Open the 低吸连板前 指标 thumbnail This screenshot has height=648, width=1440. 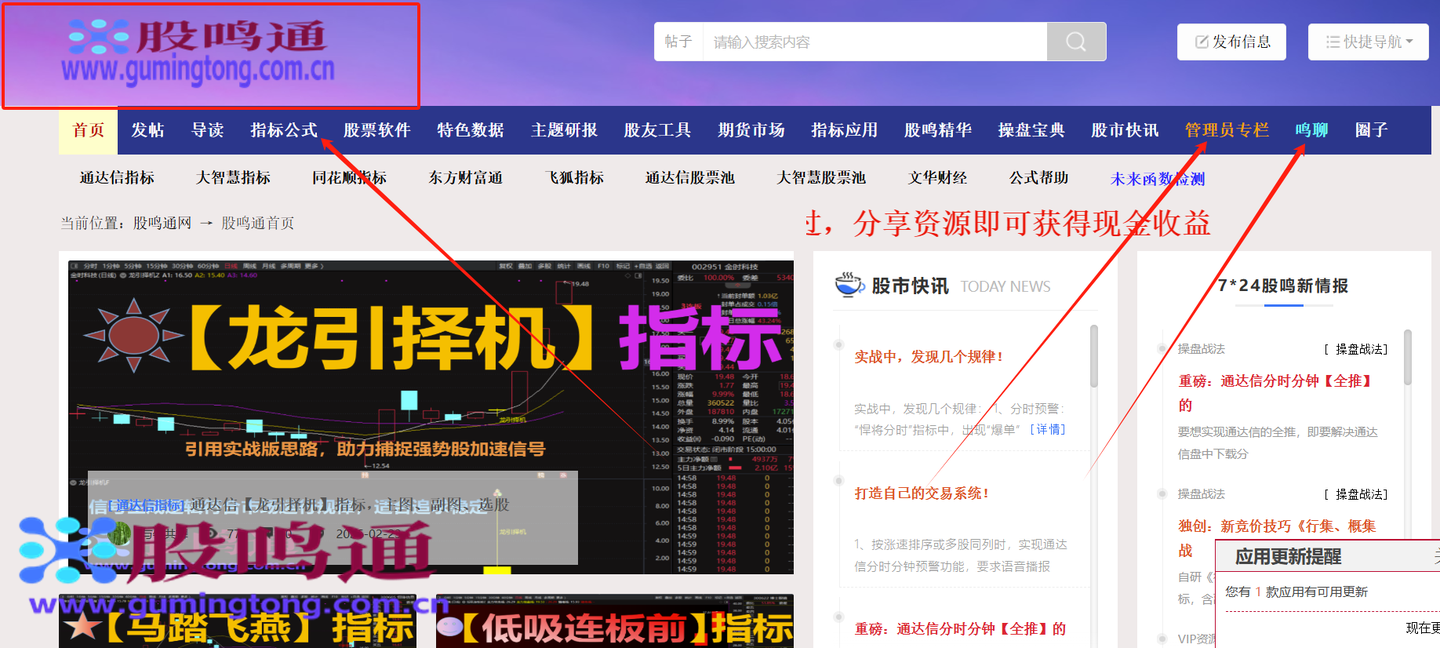coord(615,621)
